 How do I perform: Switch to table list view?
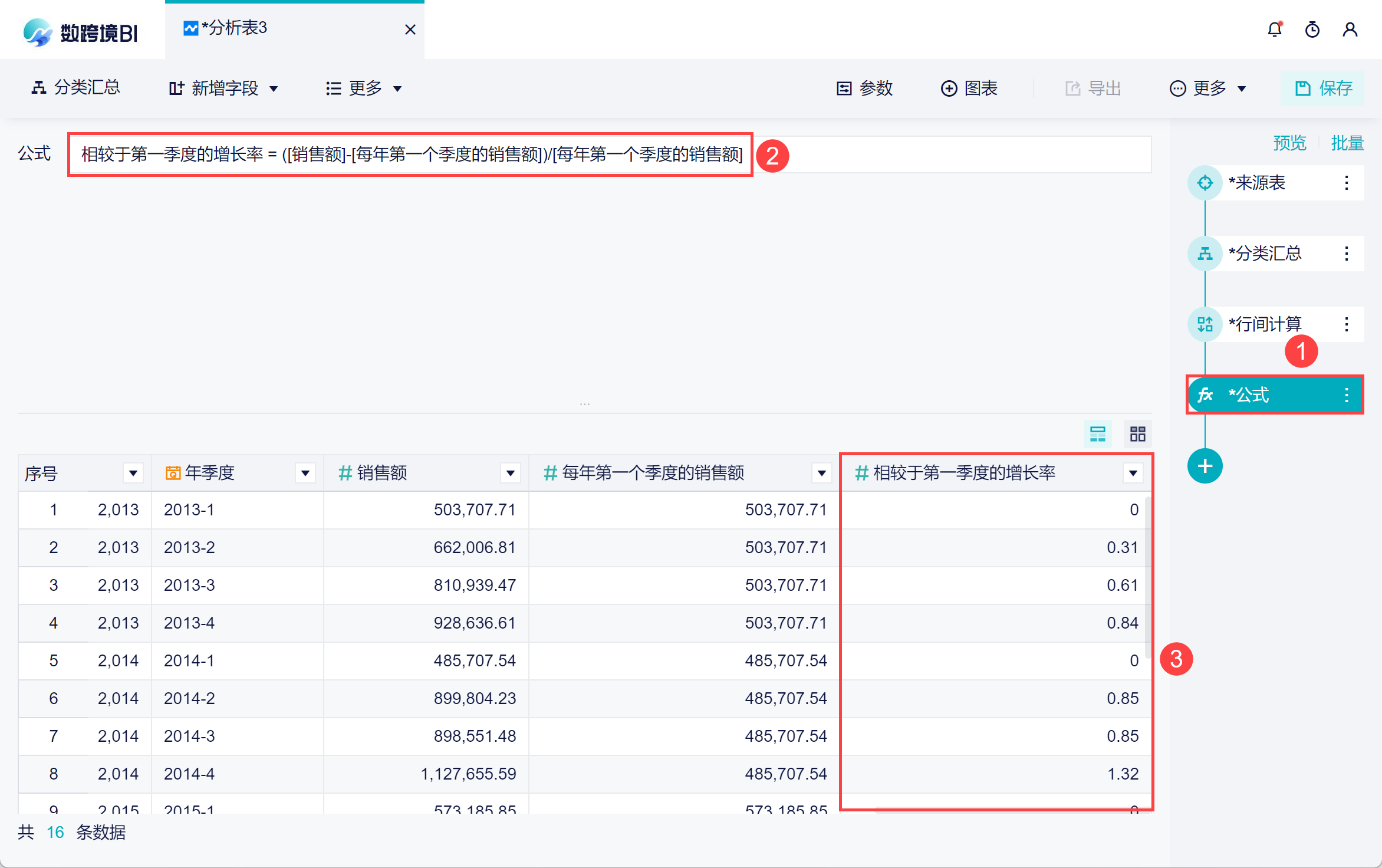coord(1097,435)
